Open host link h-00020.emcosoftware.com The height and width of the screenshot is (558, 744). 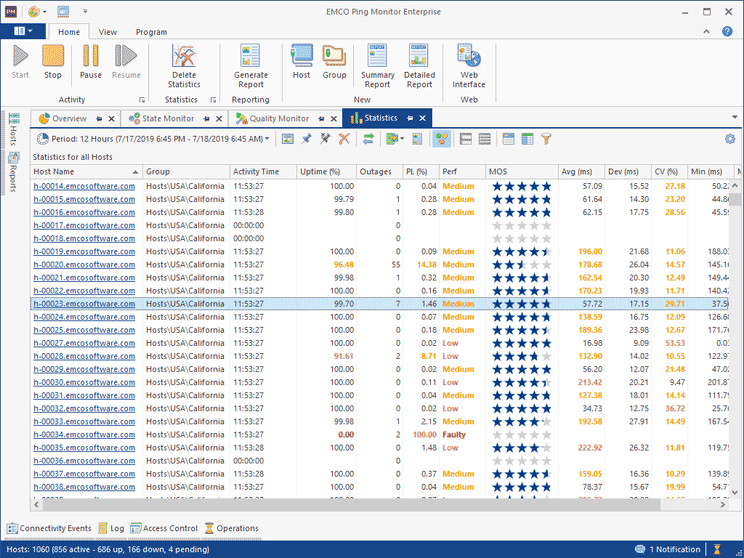point(84,265)
